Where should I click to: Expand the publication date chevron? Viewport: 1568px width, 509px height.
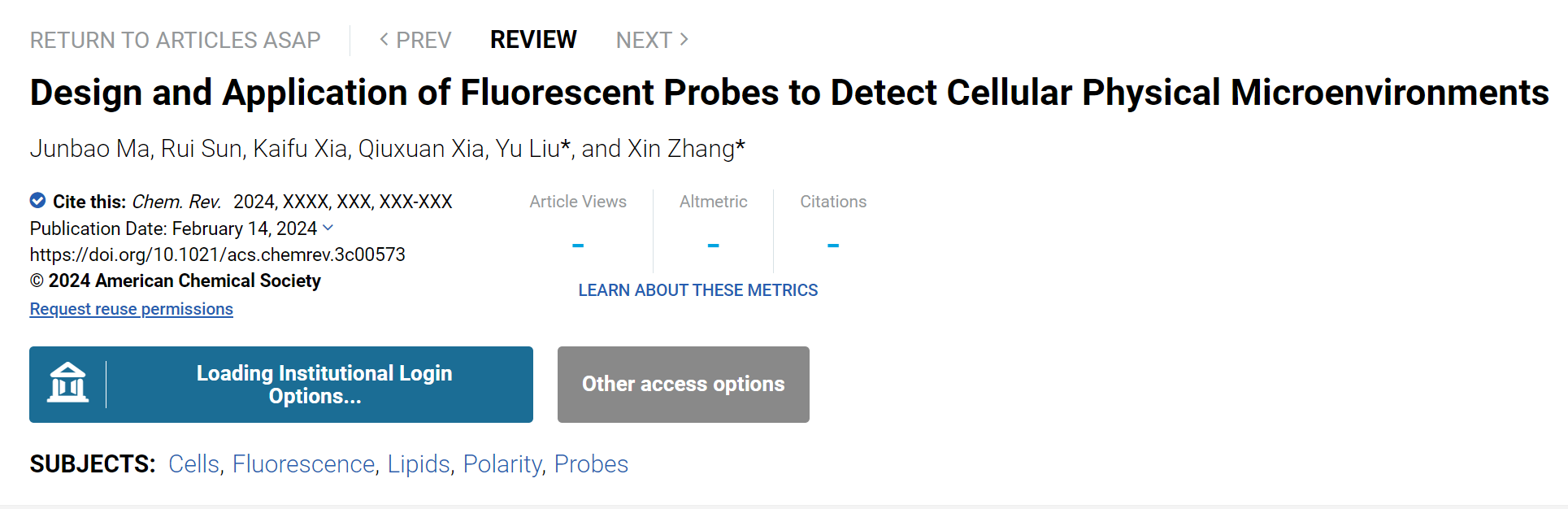[328, 228]
